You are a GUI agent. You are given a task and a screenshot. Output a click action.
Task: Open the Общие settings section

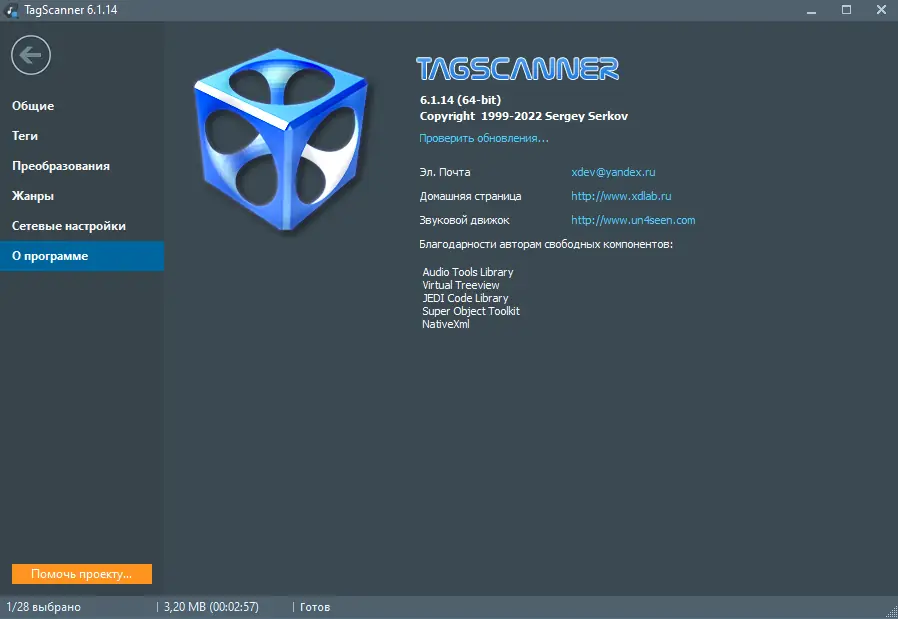(82, 106)
